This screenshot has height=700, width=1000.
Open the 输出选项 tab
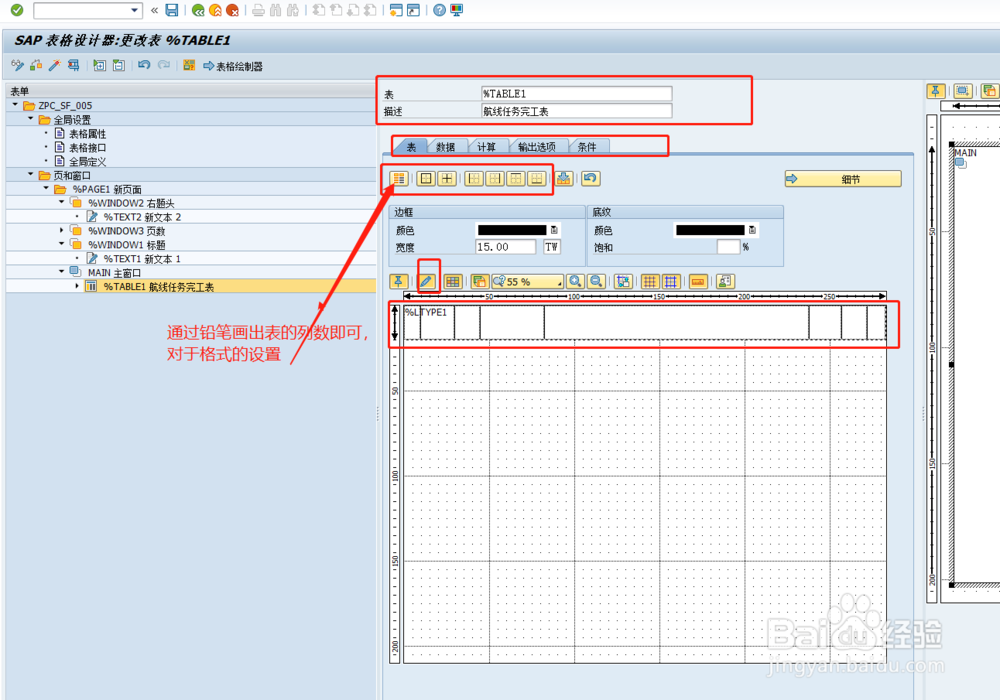[x=539, y=146]
